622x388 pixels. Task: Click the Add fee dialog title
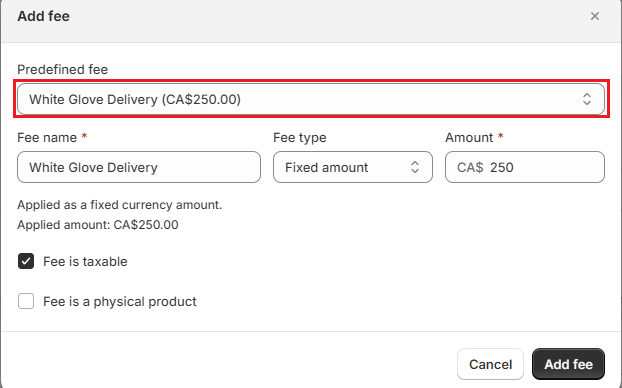(44, 16)
